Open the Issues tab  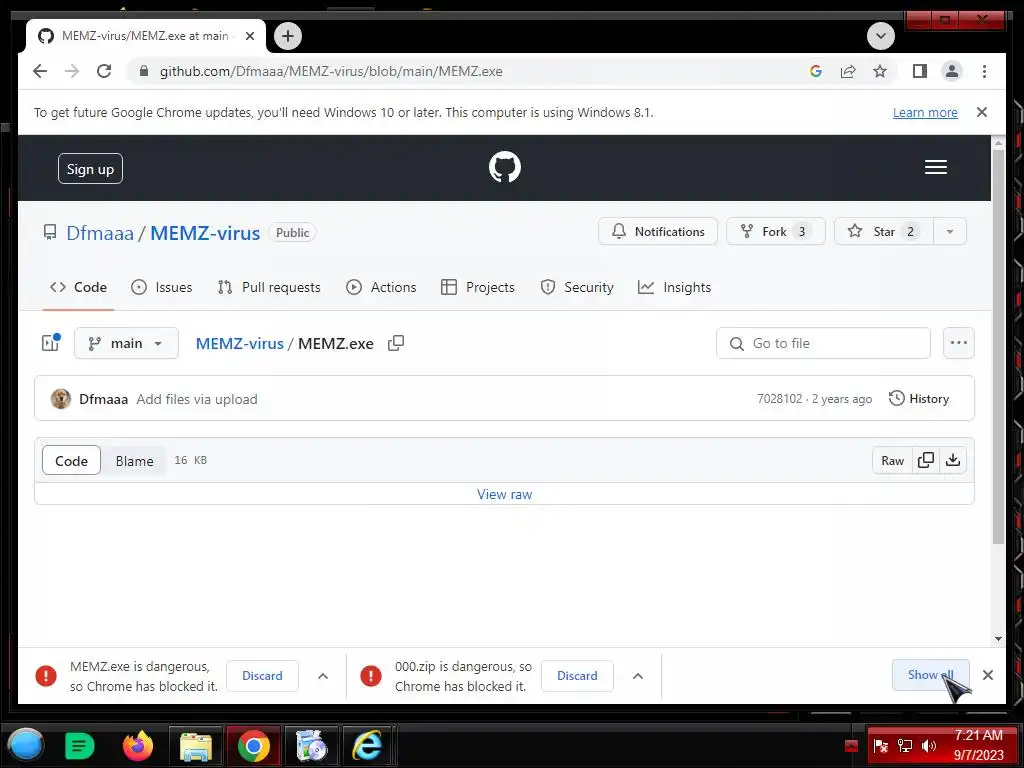click(x=161, y=287)
